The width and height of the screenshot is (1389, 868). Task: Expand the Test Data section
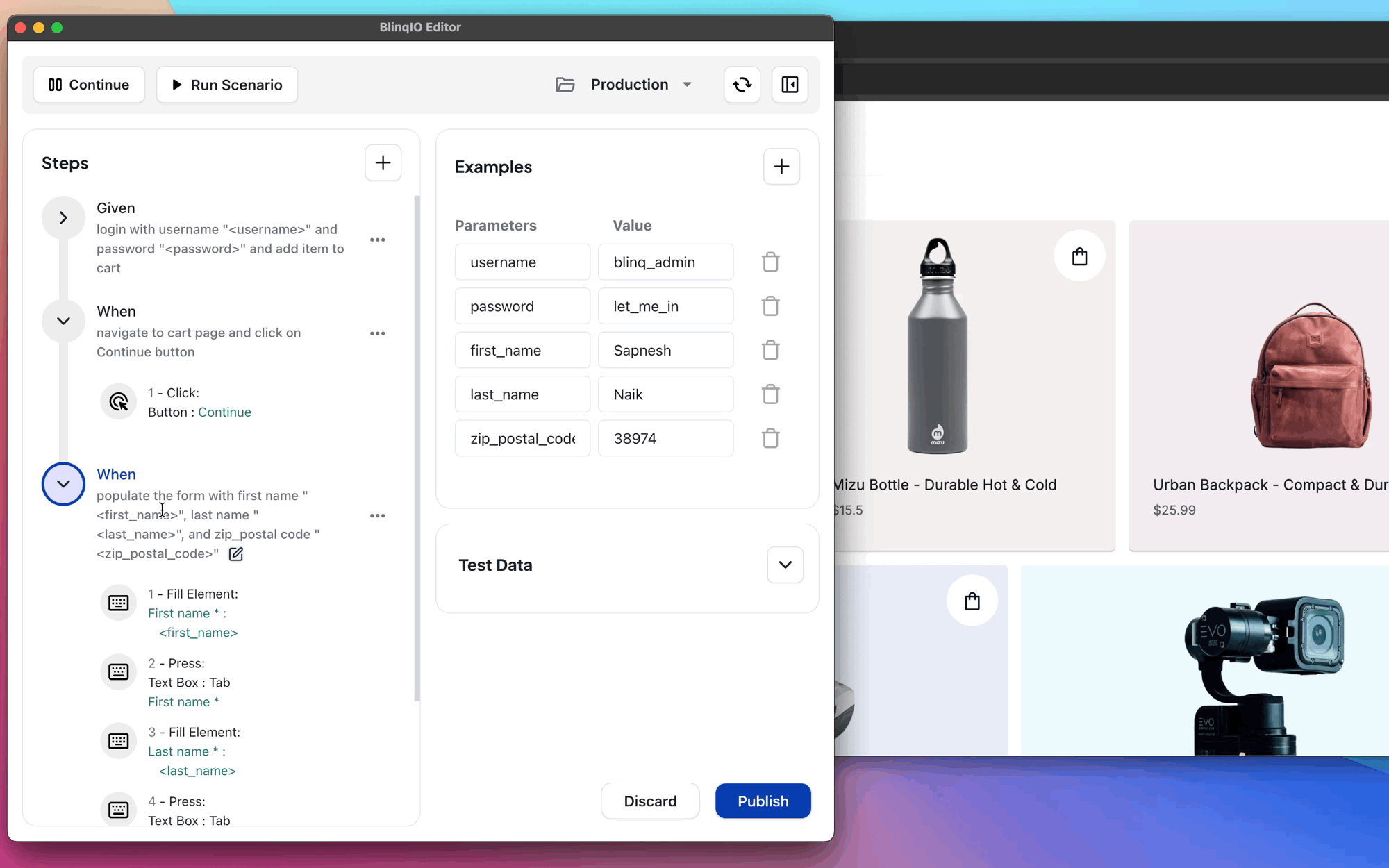pos(785,564)
